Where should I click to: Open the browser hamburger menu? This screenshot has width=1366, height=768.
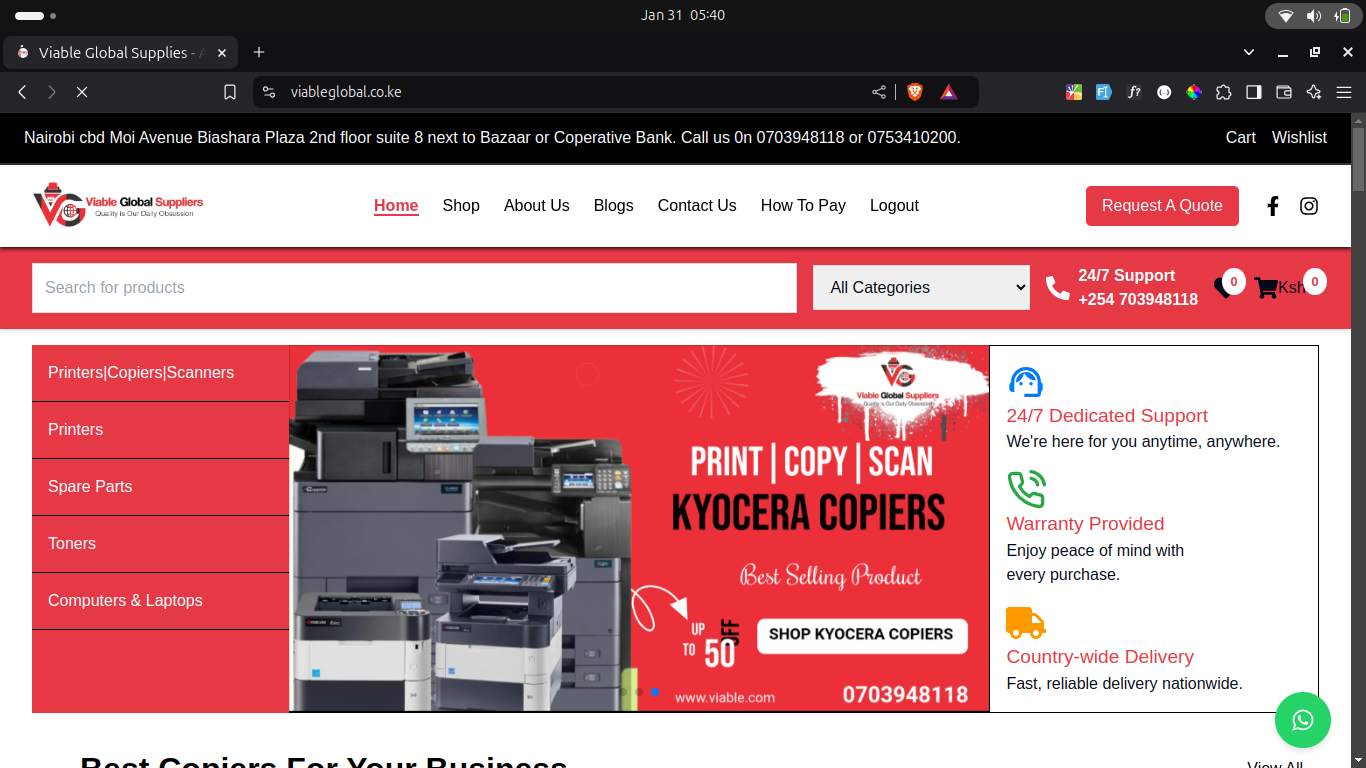tap(1344, 92)
